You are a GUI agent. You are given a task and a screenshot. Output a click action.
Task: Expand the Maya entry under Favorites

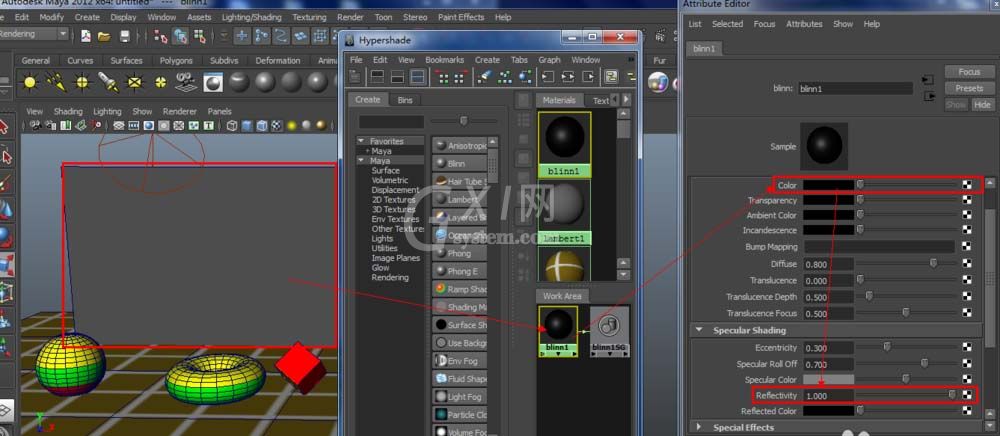click(367, 151)
